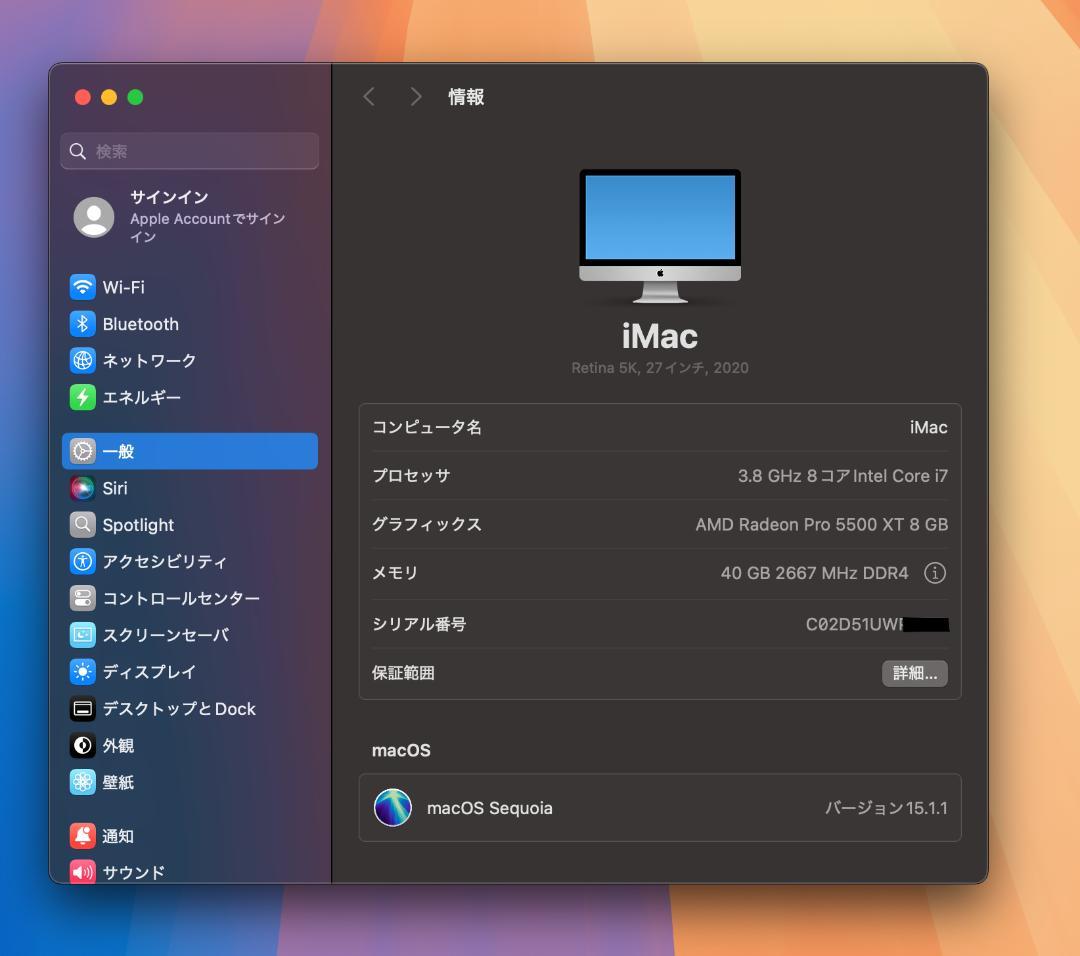The height and width of the screenshot is (956, 1080).
Task: Select エネルギー in the sidebar
Action: pyautogui.click(x=189, y=397)
